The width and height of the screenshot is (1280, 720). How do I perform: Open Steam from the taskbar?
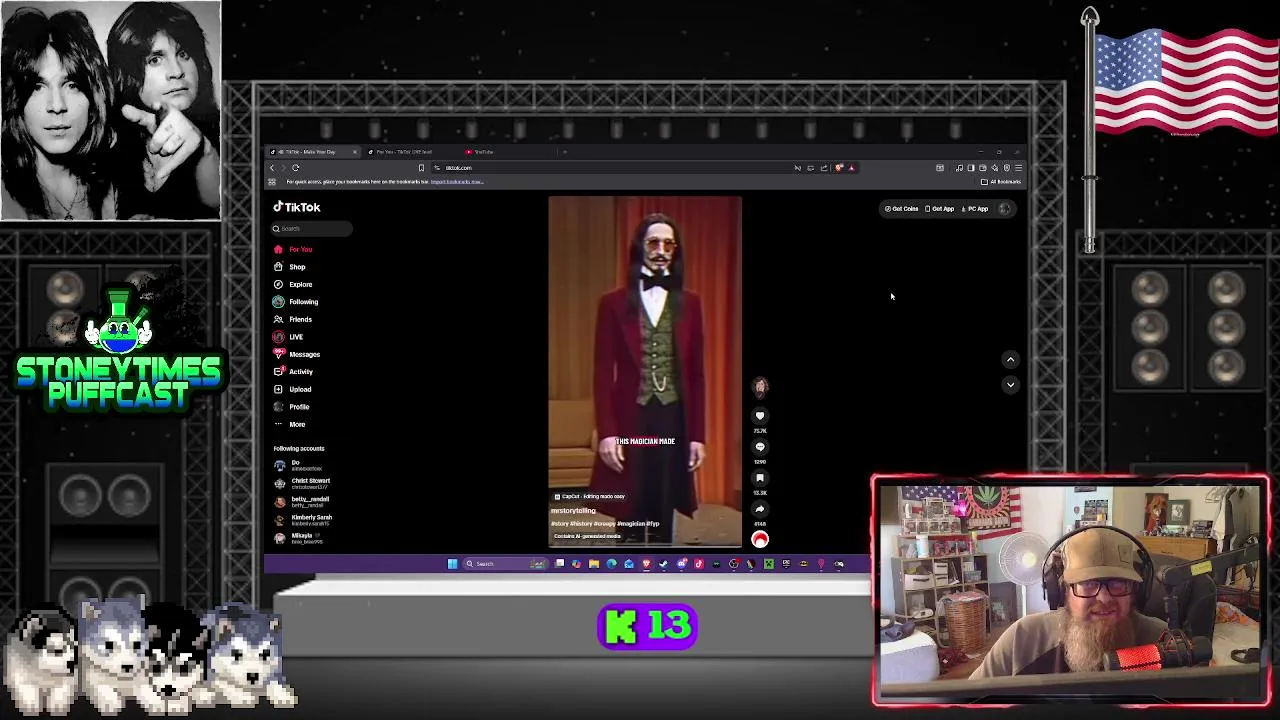pos(663,564)
